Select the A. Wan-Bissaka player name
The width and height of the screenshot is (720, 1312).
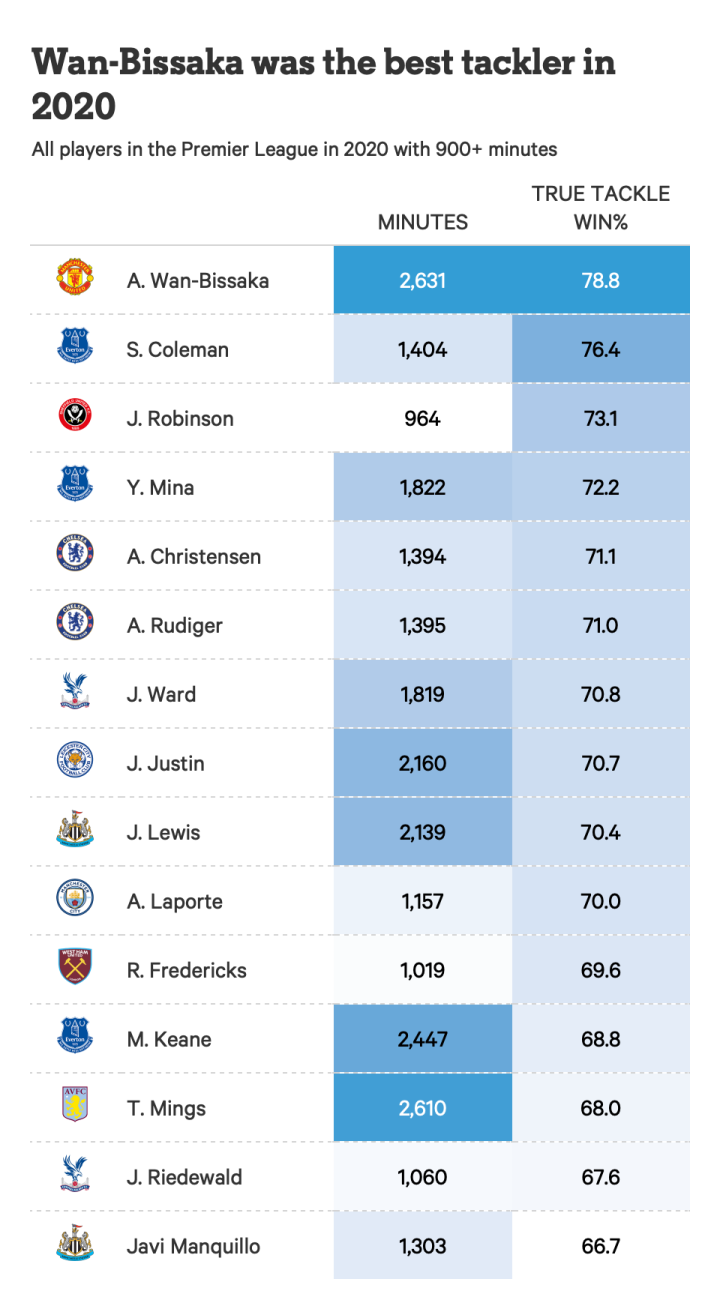198,281
